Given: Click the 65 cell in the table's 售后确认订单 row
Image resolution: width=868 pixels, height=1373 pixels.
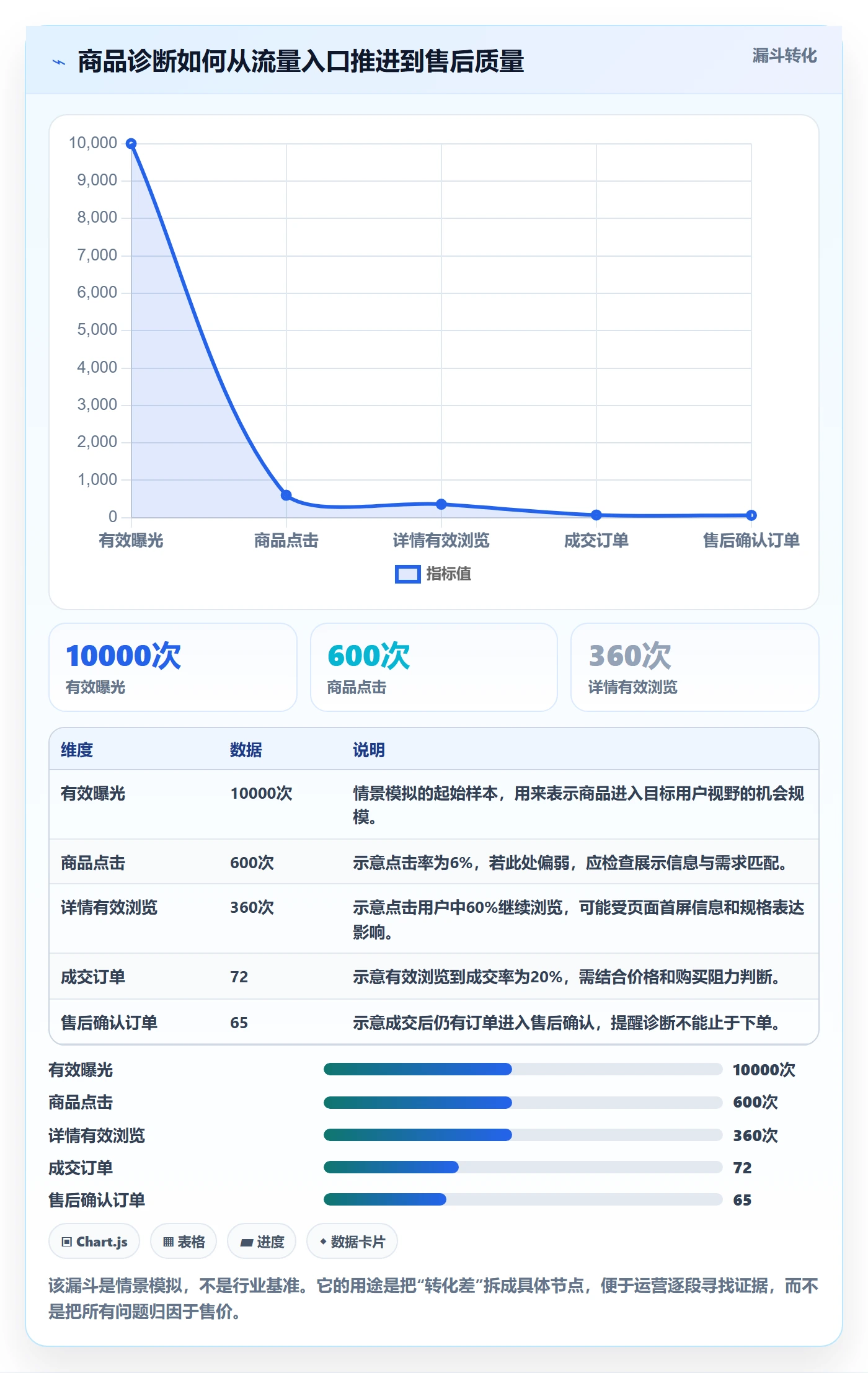Looking at the screenshot, I should click(239, 1023).
